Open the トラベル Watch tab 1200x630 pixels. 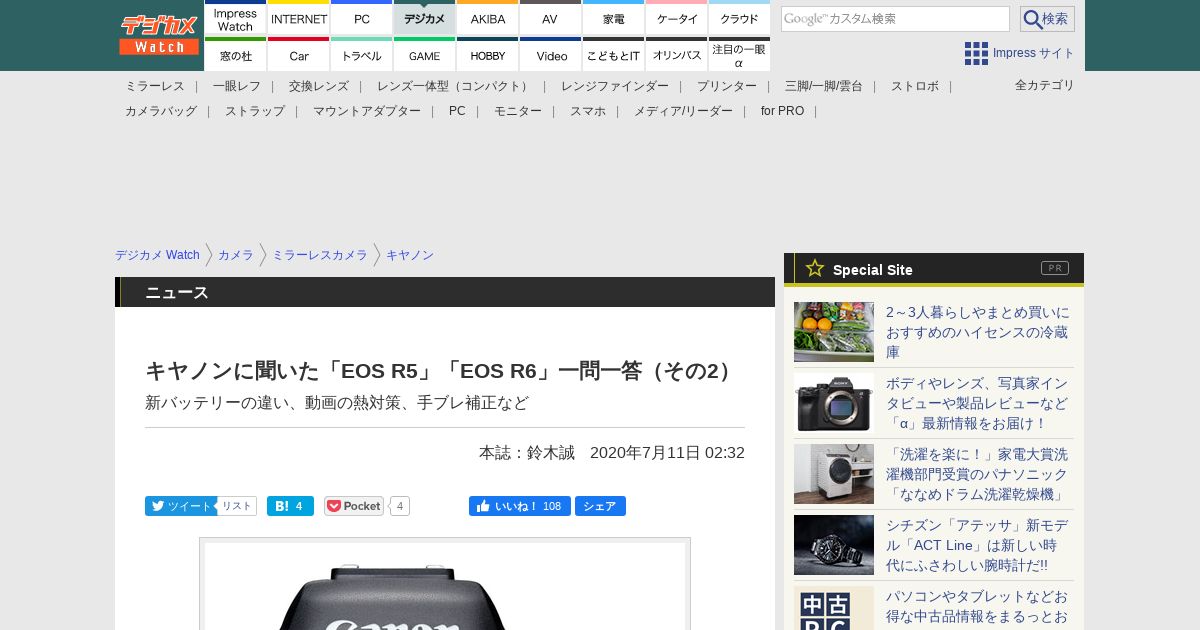tap(362, 55)
